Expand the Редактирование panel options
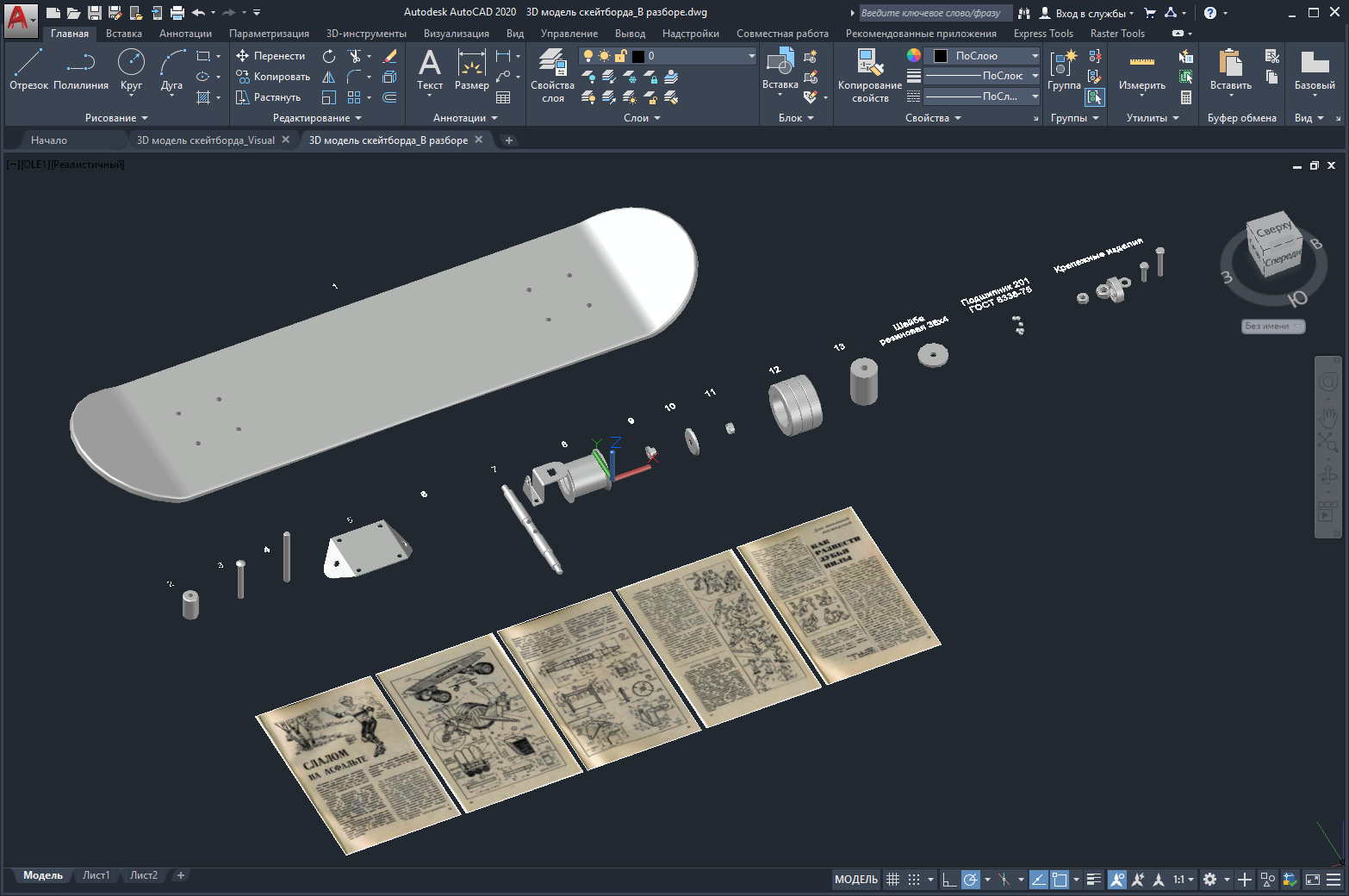 317,118
